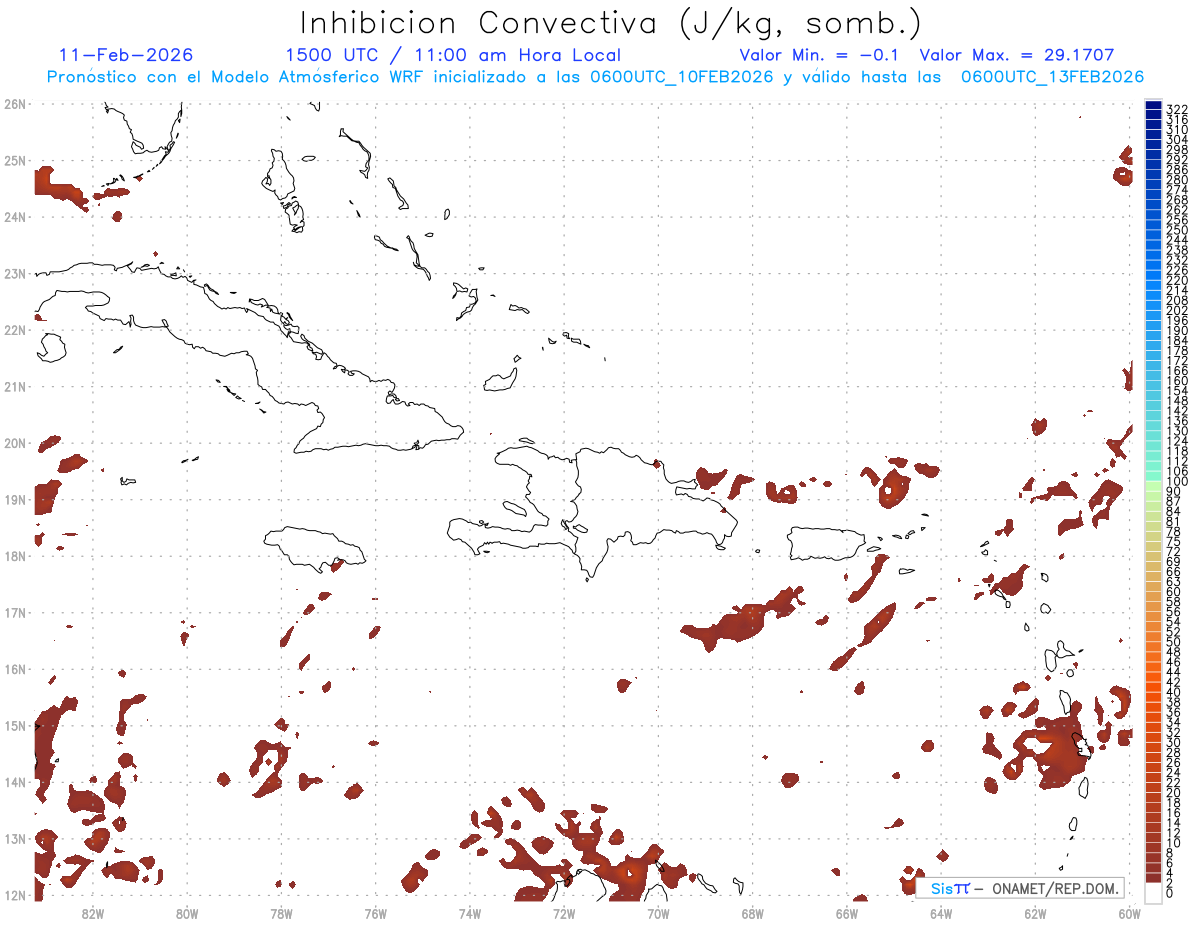Click the '14N' latitude label
The width and height of the screenshot is (1200, 927).
[x=15, y=782]
